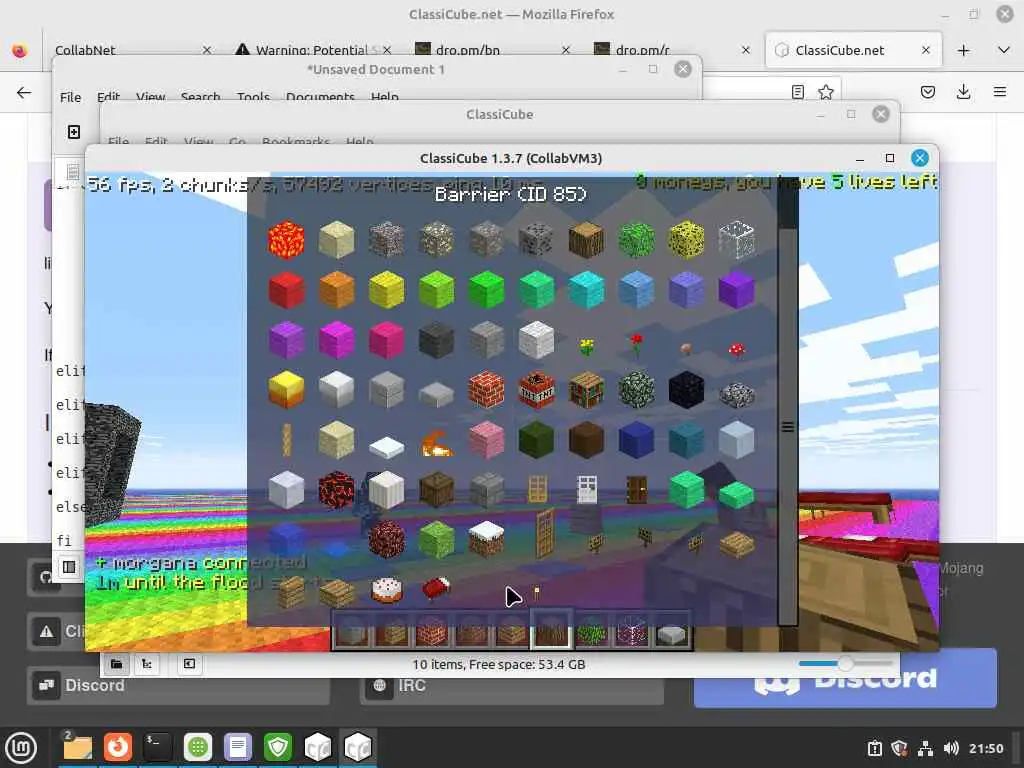Pick the red rose flower

[637, 344]
